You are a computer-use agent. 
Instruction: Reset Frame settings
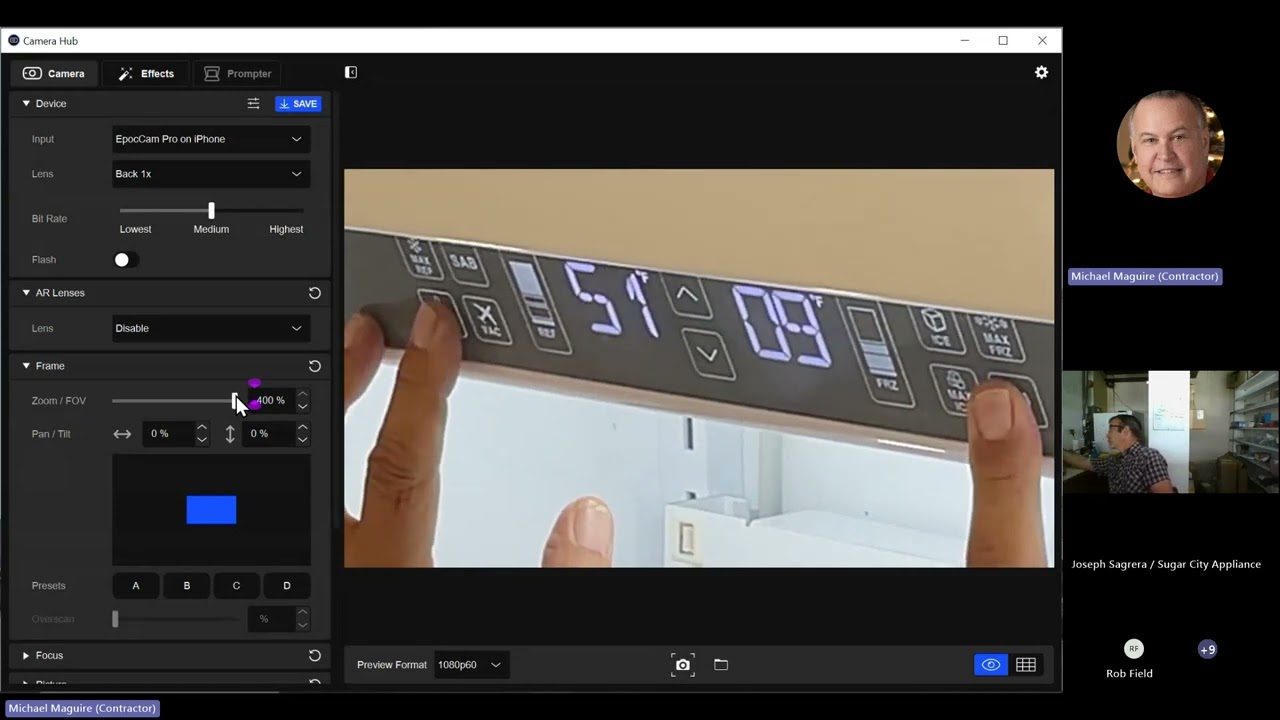pos(314,366)
